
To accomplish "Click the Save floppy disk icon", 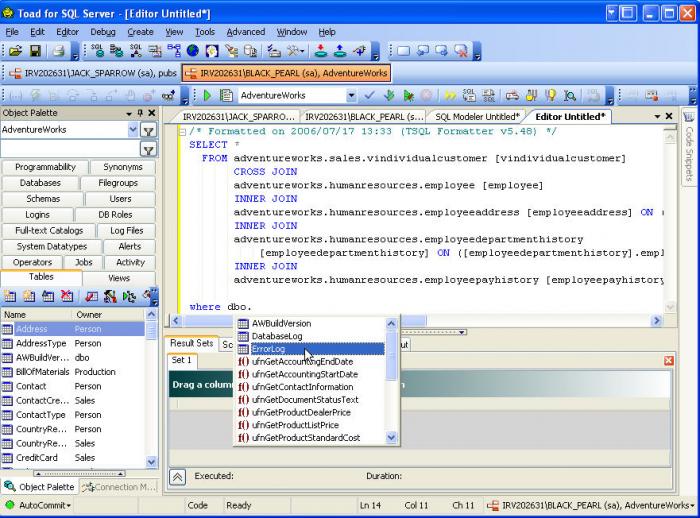I will (x=35, y=51).
